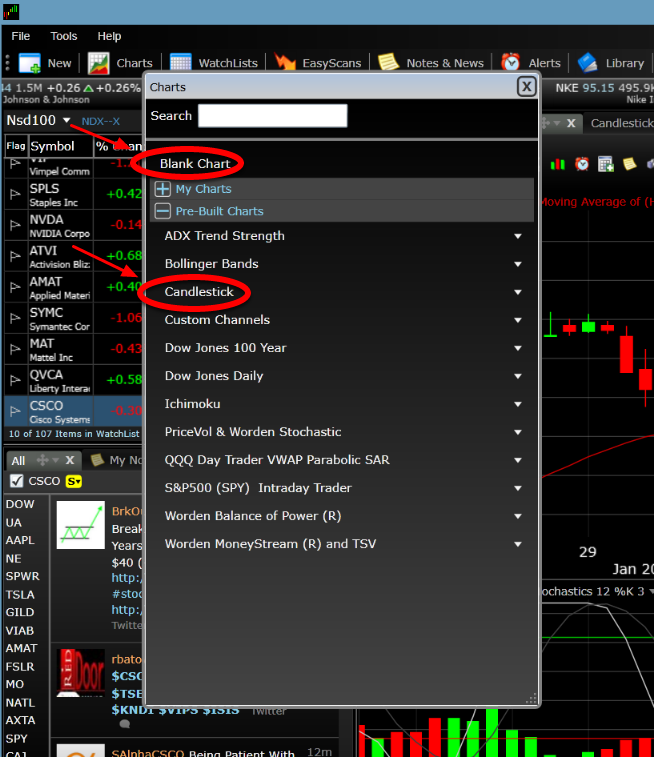Screen dimensions: 654x757
Task: Click the Red Door thumbnail in news feed
Action: pos(81,673)
